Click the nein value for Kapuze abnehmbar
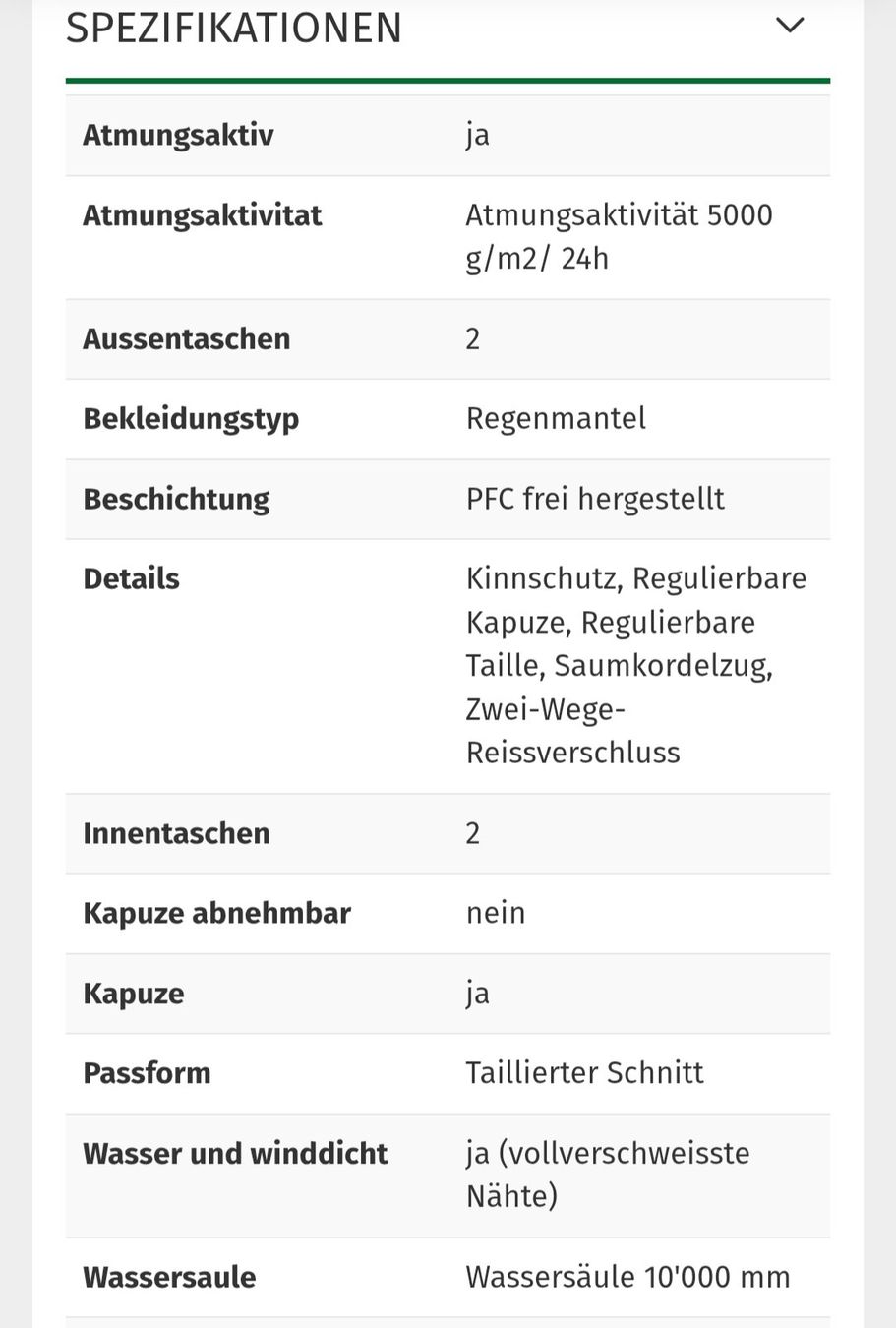Screen dimensions: 896x1328 496,913
